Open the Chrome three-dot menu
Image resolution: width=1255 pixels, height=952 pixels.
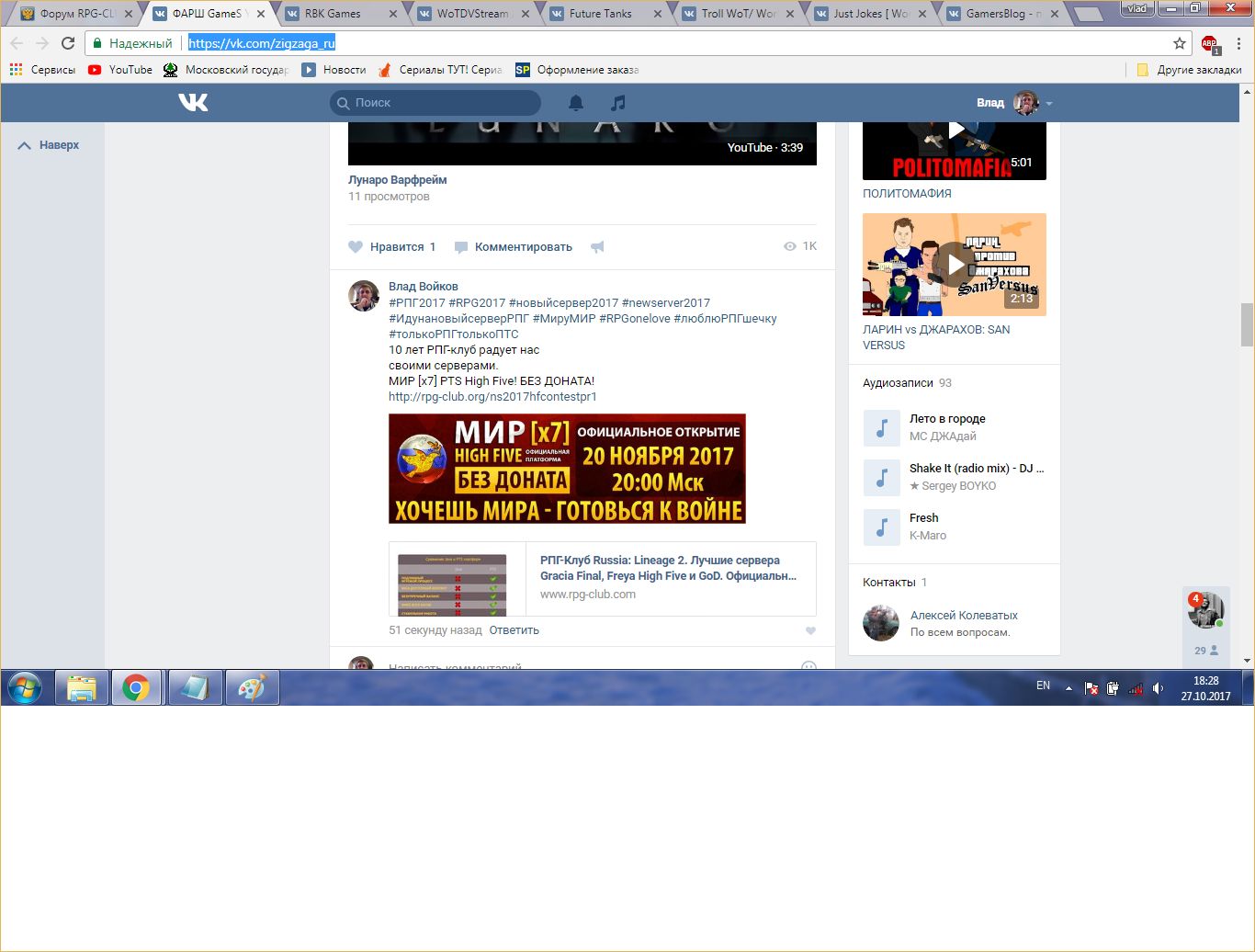[1238, 43]
